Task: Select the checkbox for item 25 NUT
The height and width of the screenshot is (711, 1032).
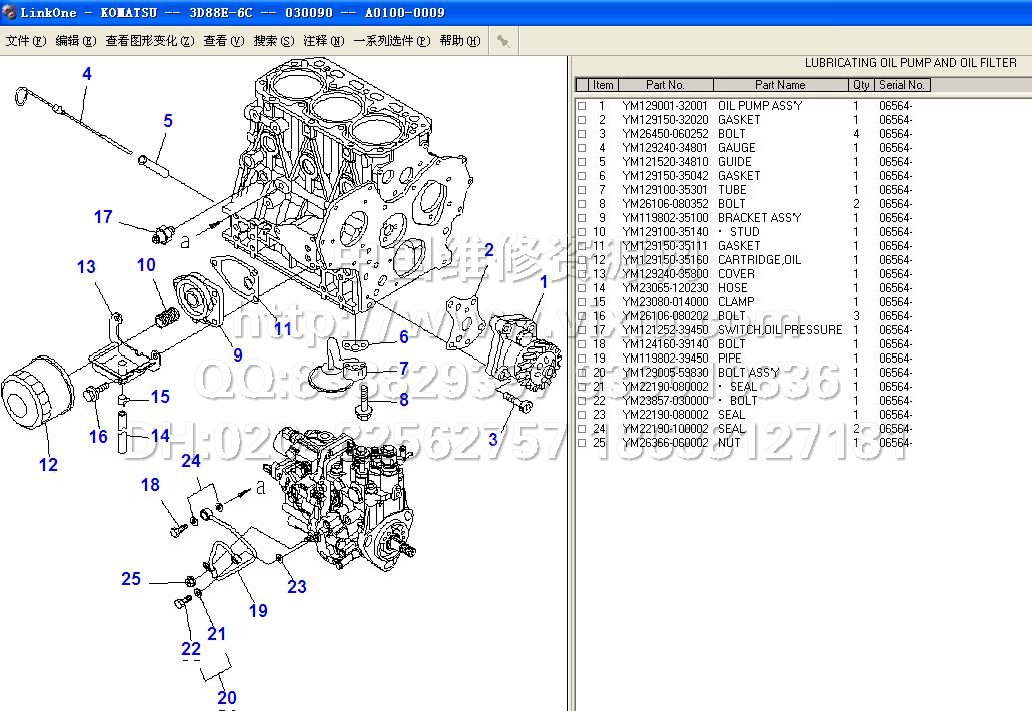Action: click(582, 443)
